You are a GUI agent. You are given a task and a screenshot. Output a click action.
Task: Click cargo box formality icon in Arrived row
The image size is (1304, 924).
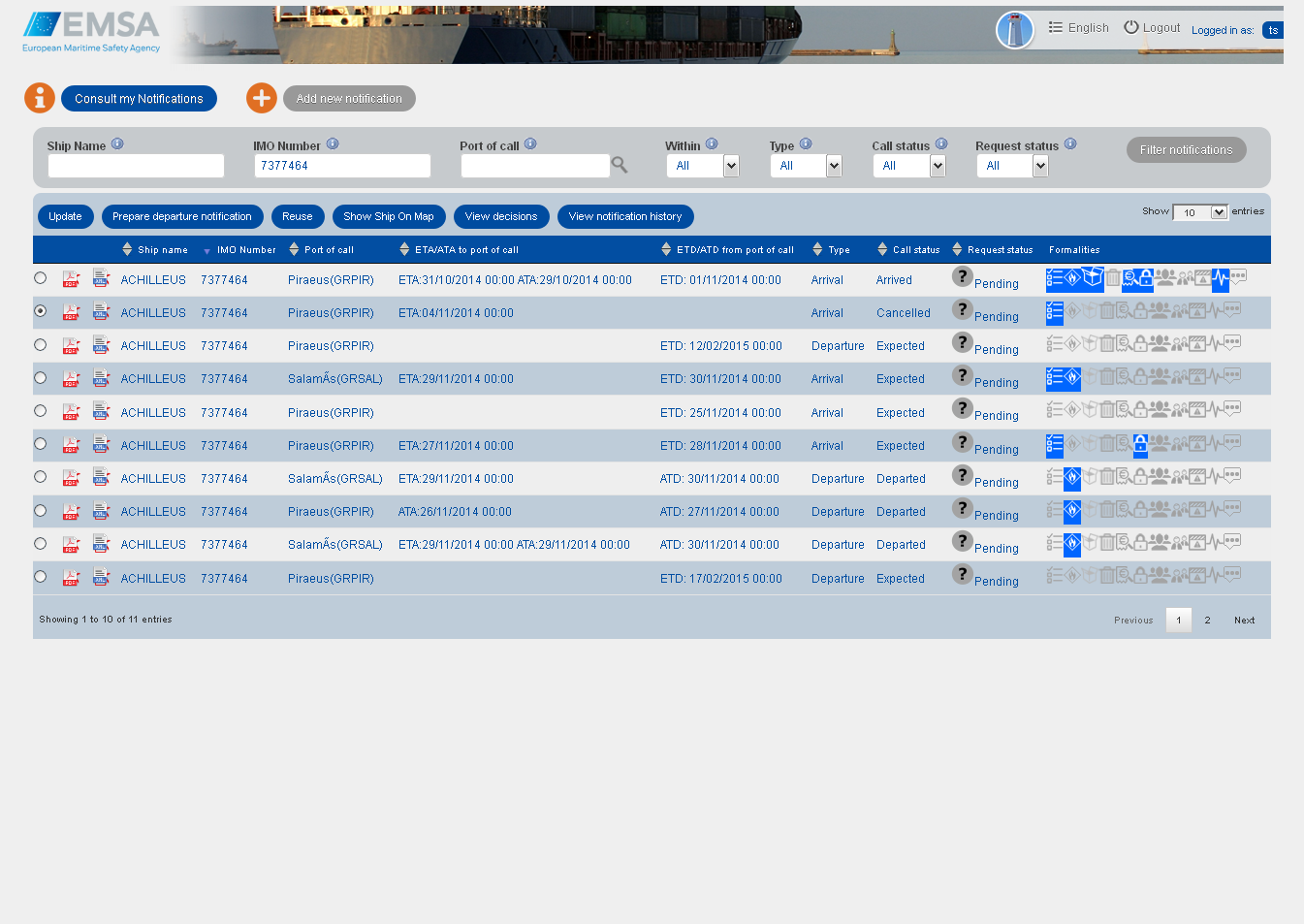1093,278
